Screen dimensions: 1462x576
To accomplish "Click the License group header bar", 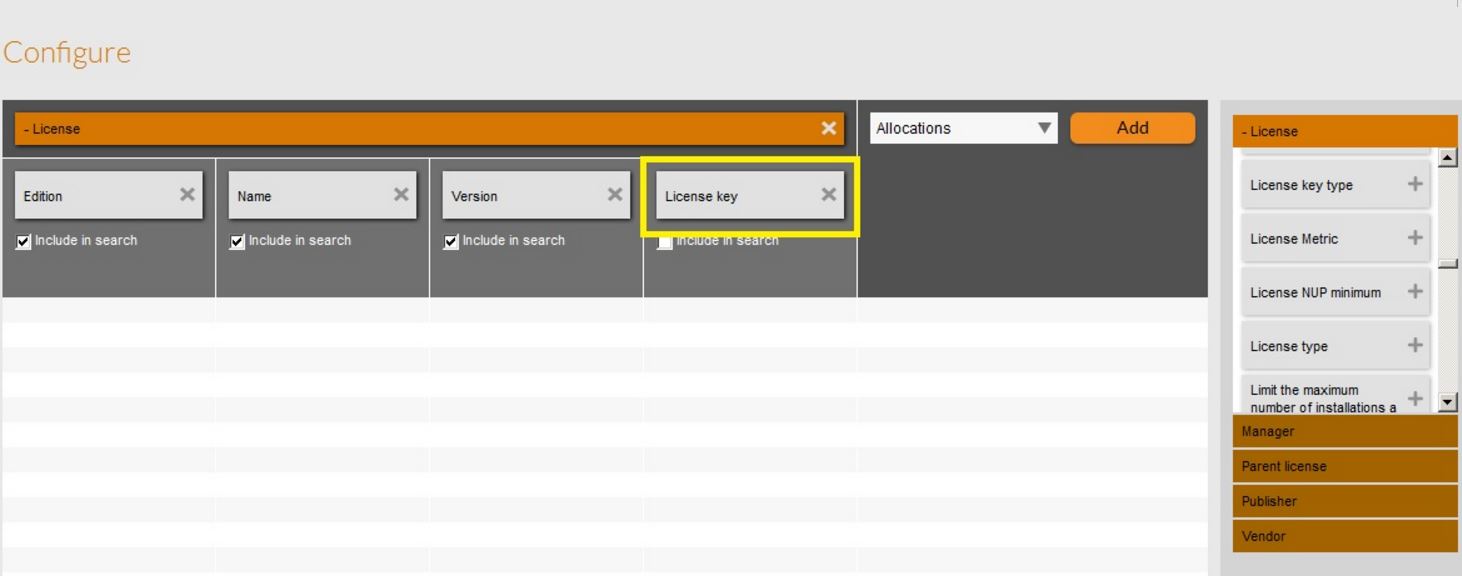I will click(430, 128).
